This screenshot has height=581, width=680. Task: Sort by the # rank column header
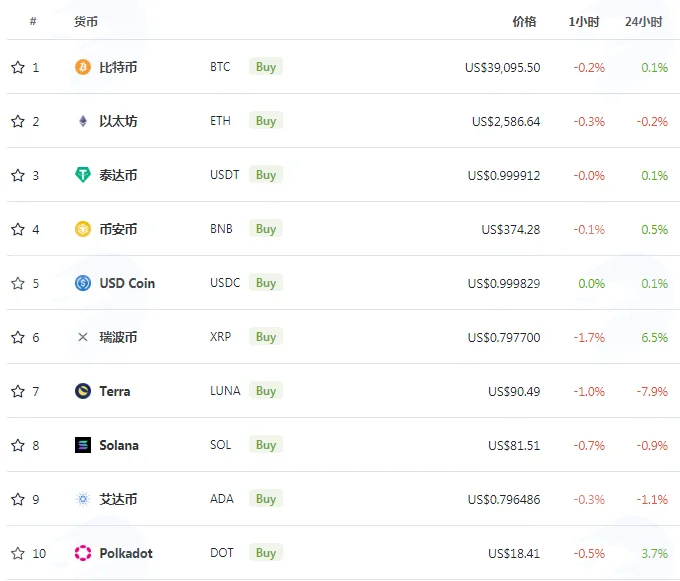(33, 21)
